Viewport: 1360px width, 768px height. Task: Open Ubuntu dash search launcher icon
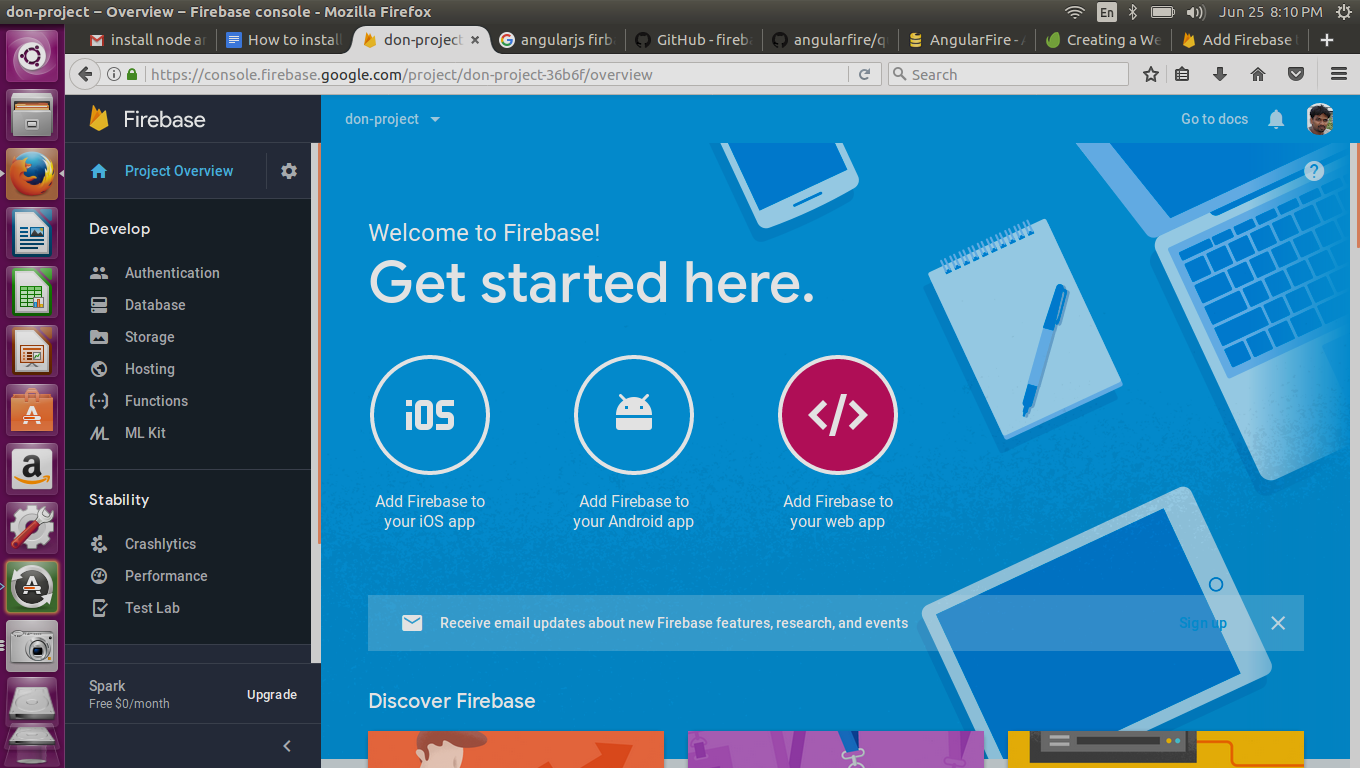tap(33, 55)
